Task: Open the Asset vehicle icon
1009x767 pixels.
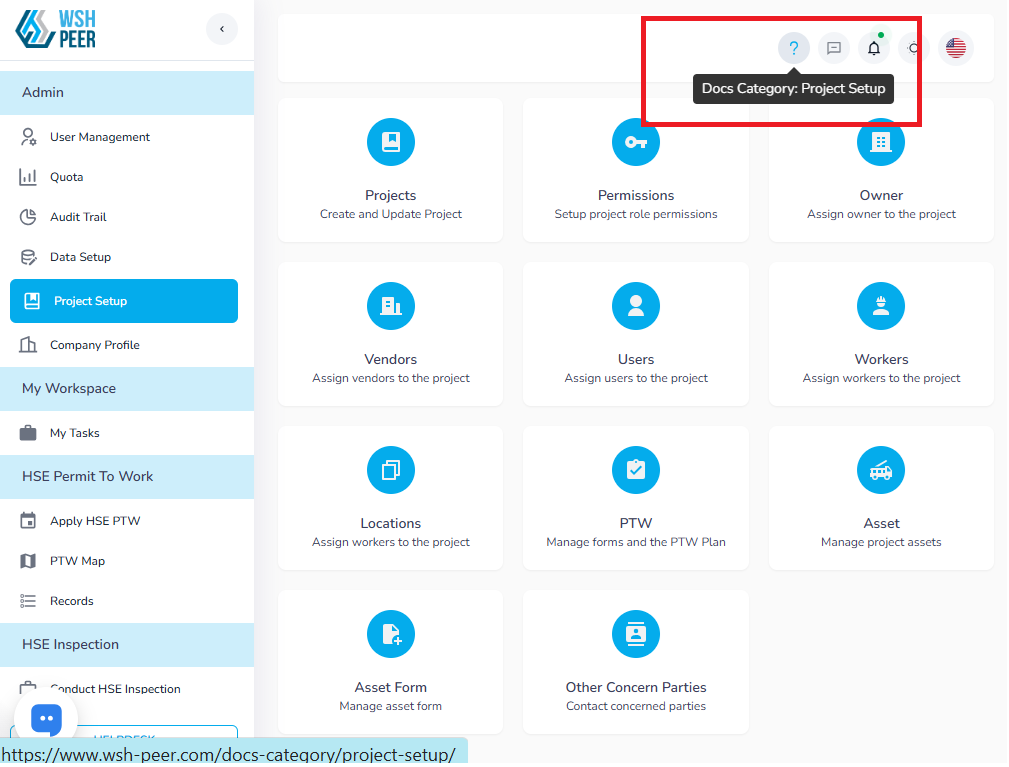Action: tap(881, 470)
